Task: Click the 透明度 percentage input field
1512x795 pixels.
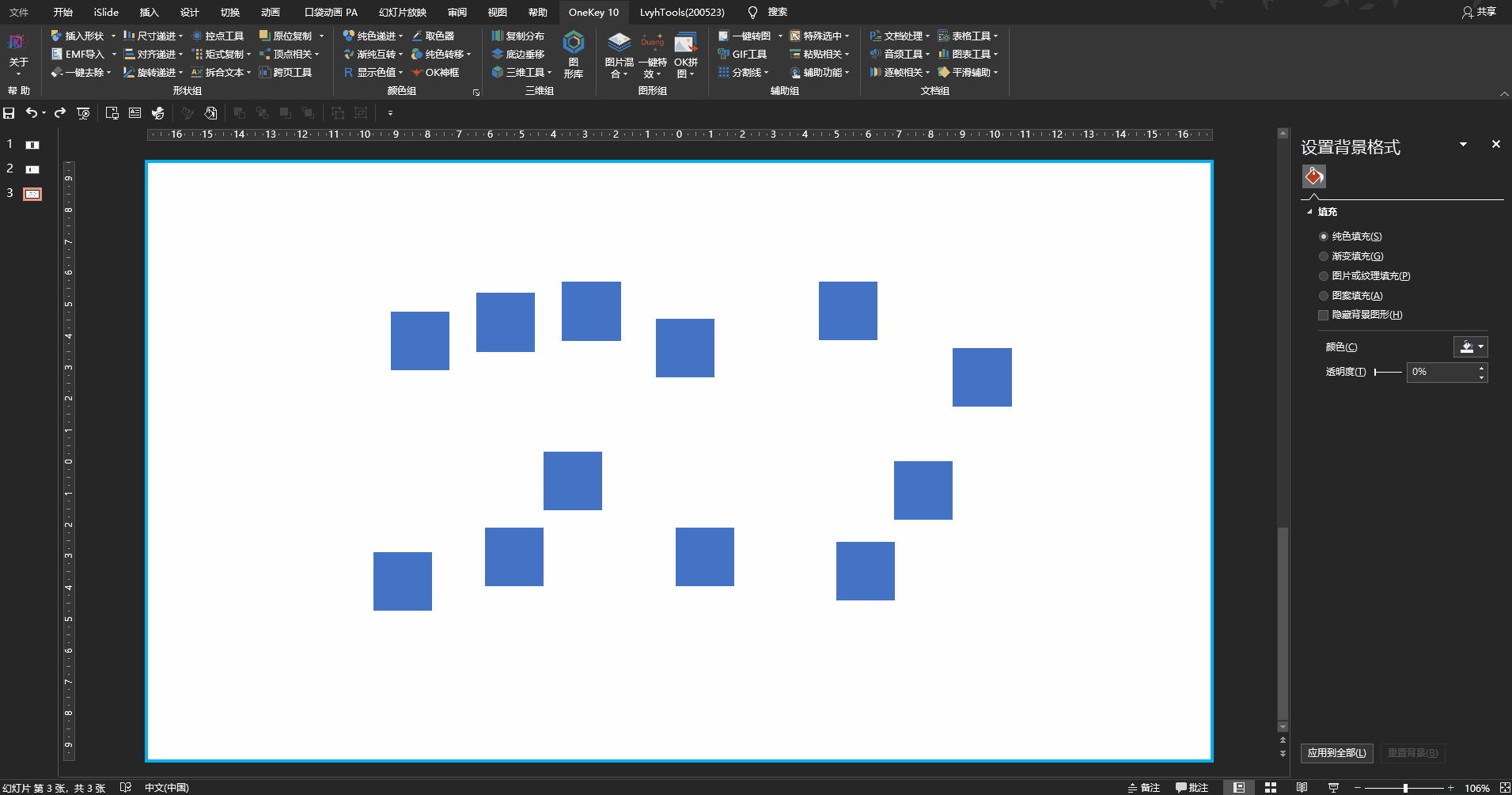Action: (1442, 372)
